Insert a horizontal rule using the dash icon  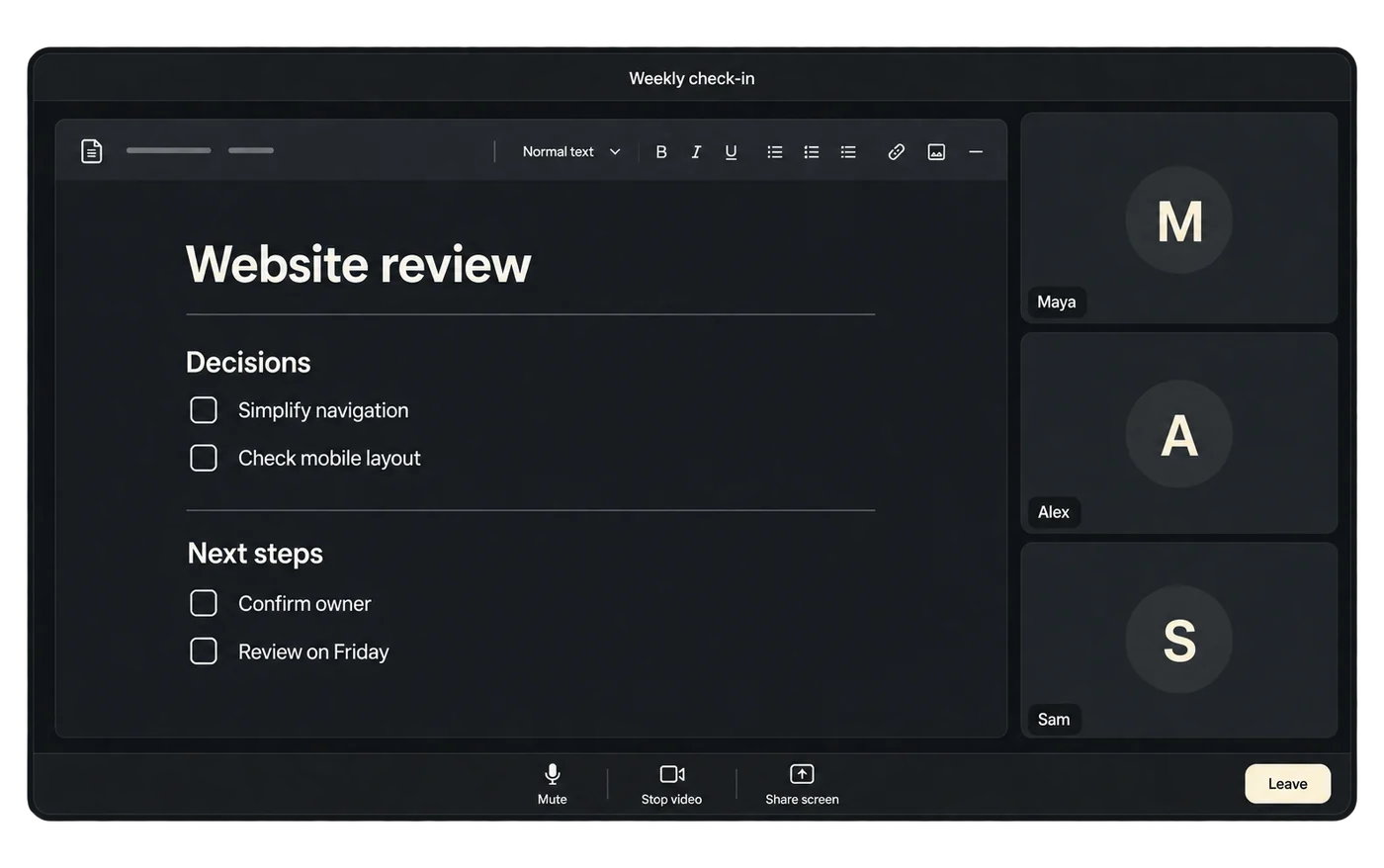click(x=976, y=152)
